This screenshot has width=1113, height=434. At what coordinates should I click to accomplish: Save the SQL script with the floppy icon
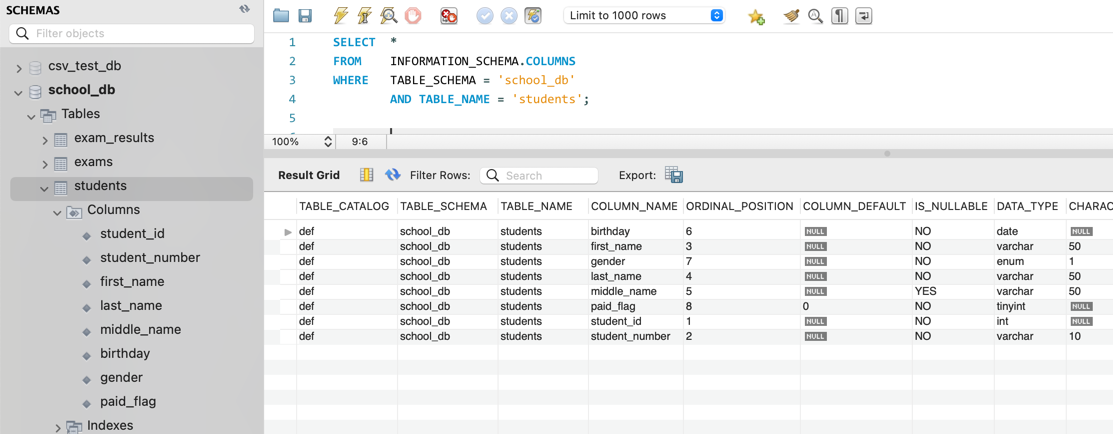[x=305, y=16]
